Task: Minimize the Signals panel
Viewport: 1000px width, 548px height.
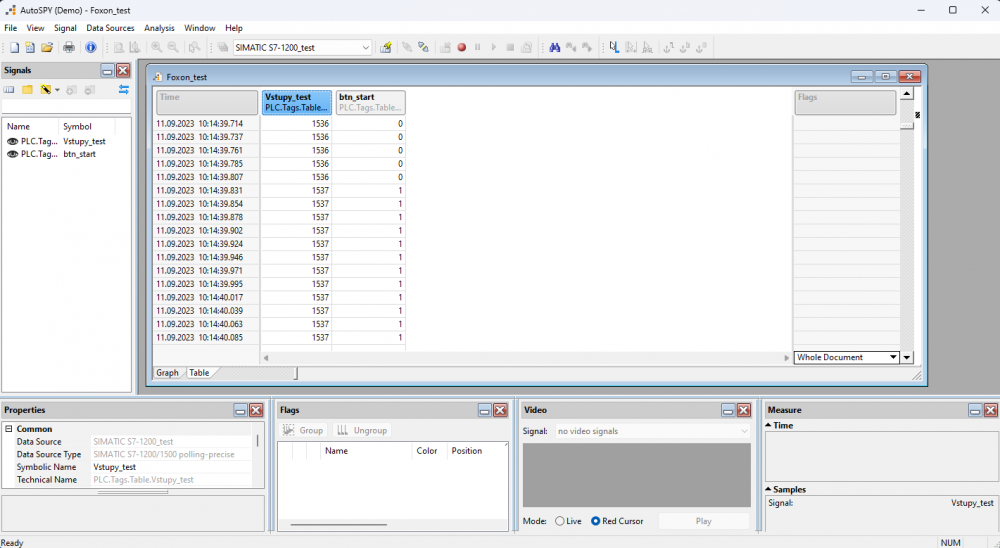Action: coord(107,70)
